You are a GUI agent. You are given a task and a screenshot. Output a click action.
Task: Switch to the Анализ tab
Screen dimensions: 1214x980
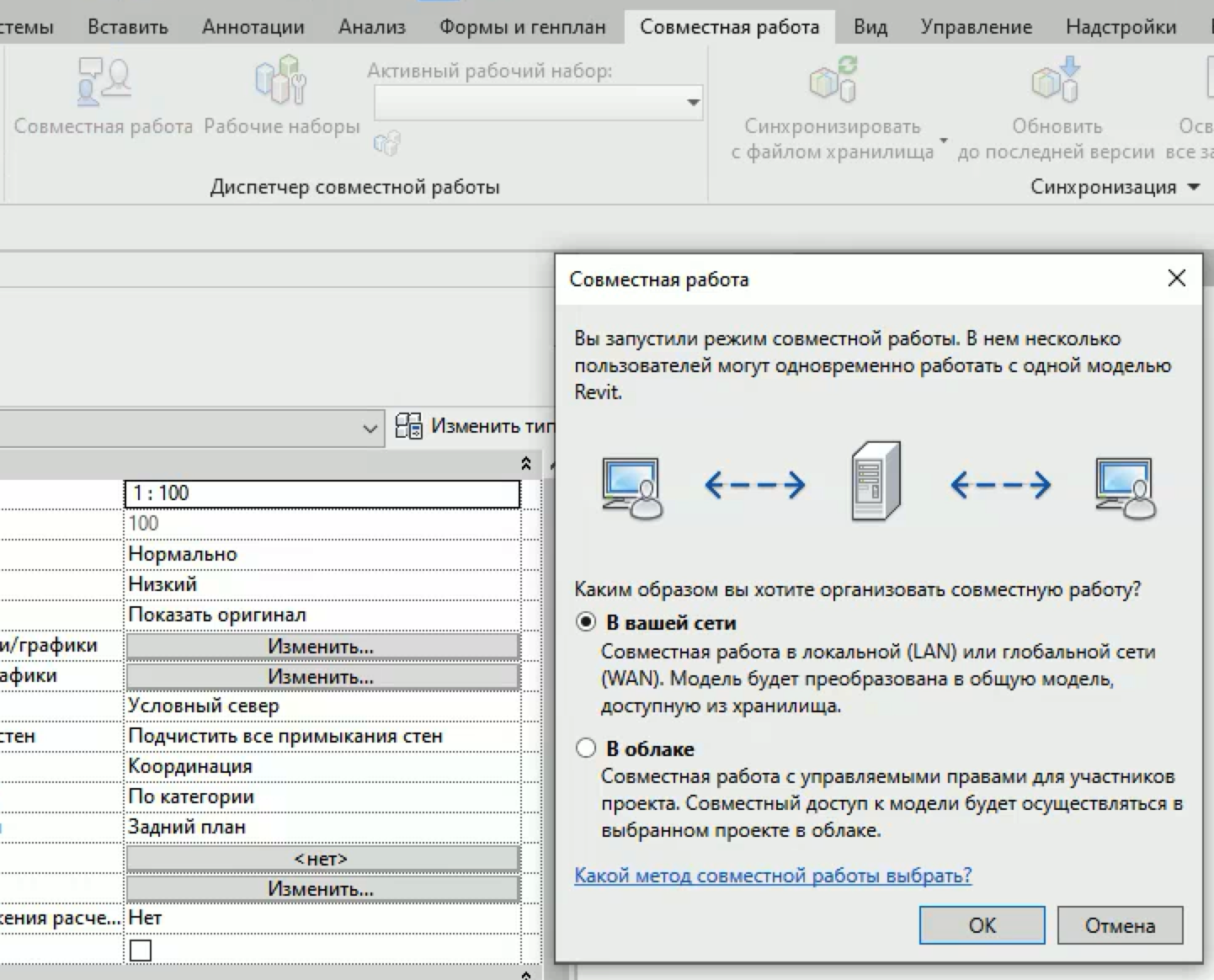coord(371,27)
